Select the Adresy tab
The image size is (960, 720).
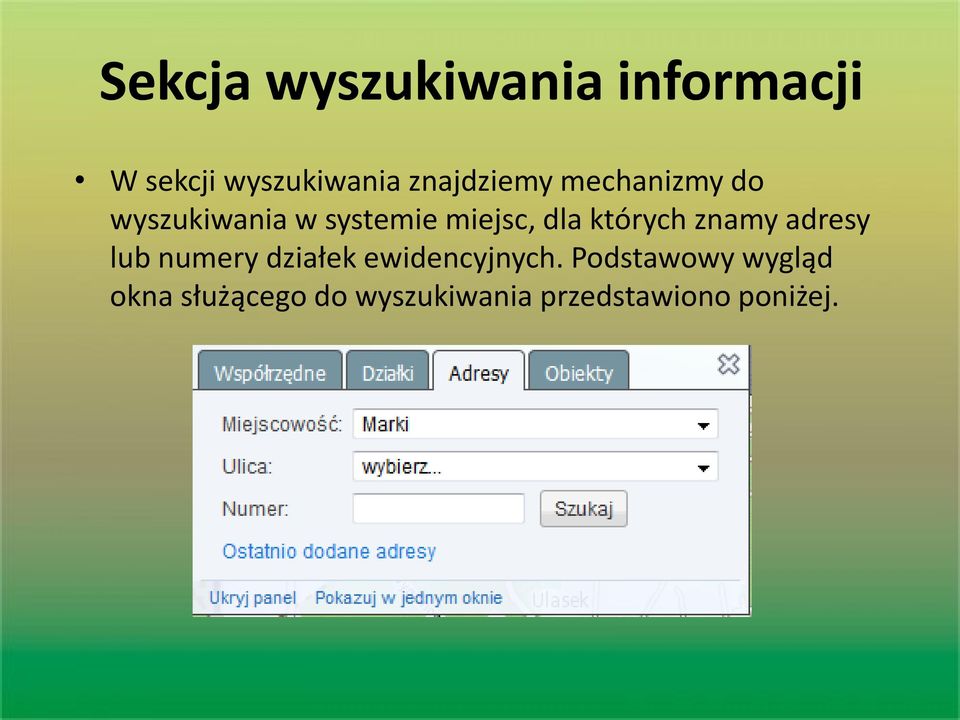point(479,371)
